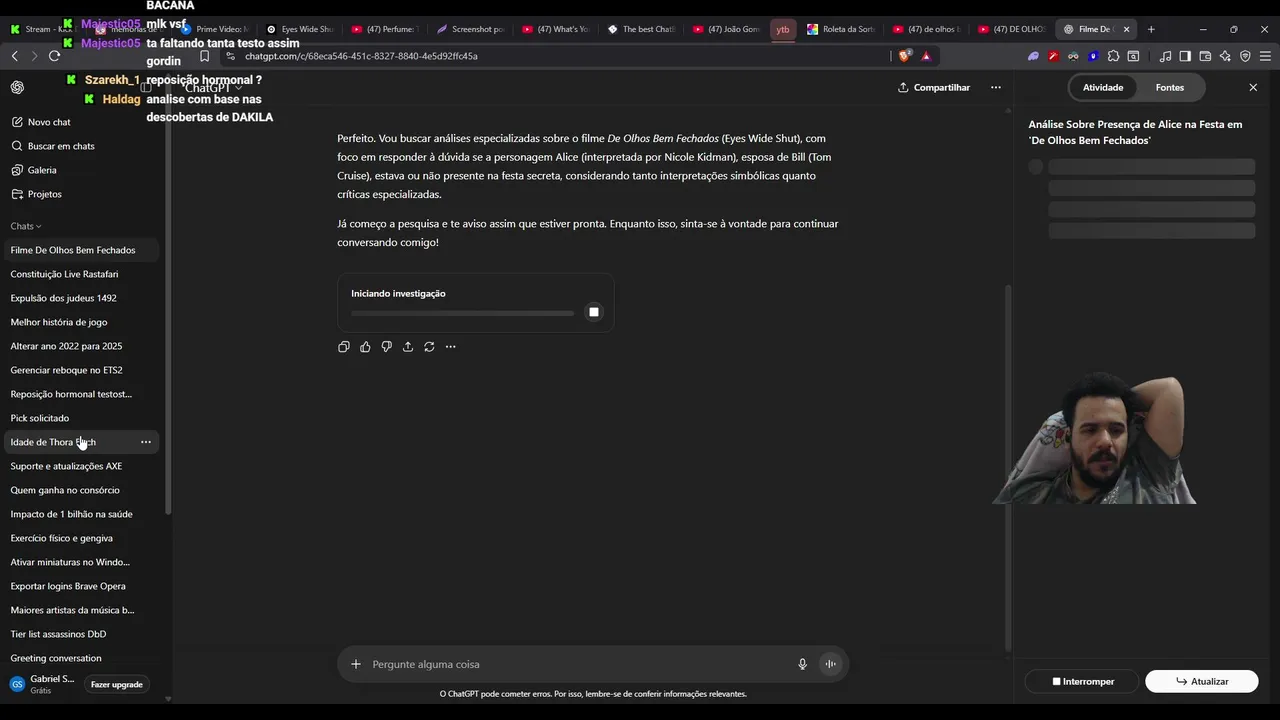Open the Greeting conversation chat
Screen dimensions: 1280x720
pyautogui.click(x=80, y=658)
